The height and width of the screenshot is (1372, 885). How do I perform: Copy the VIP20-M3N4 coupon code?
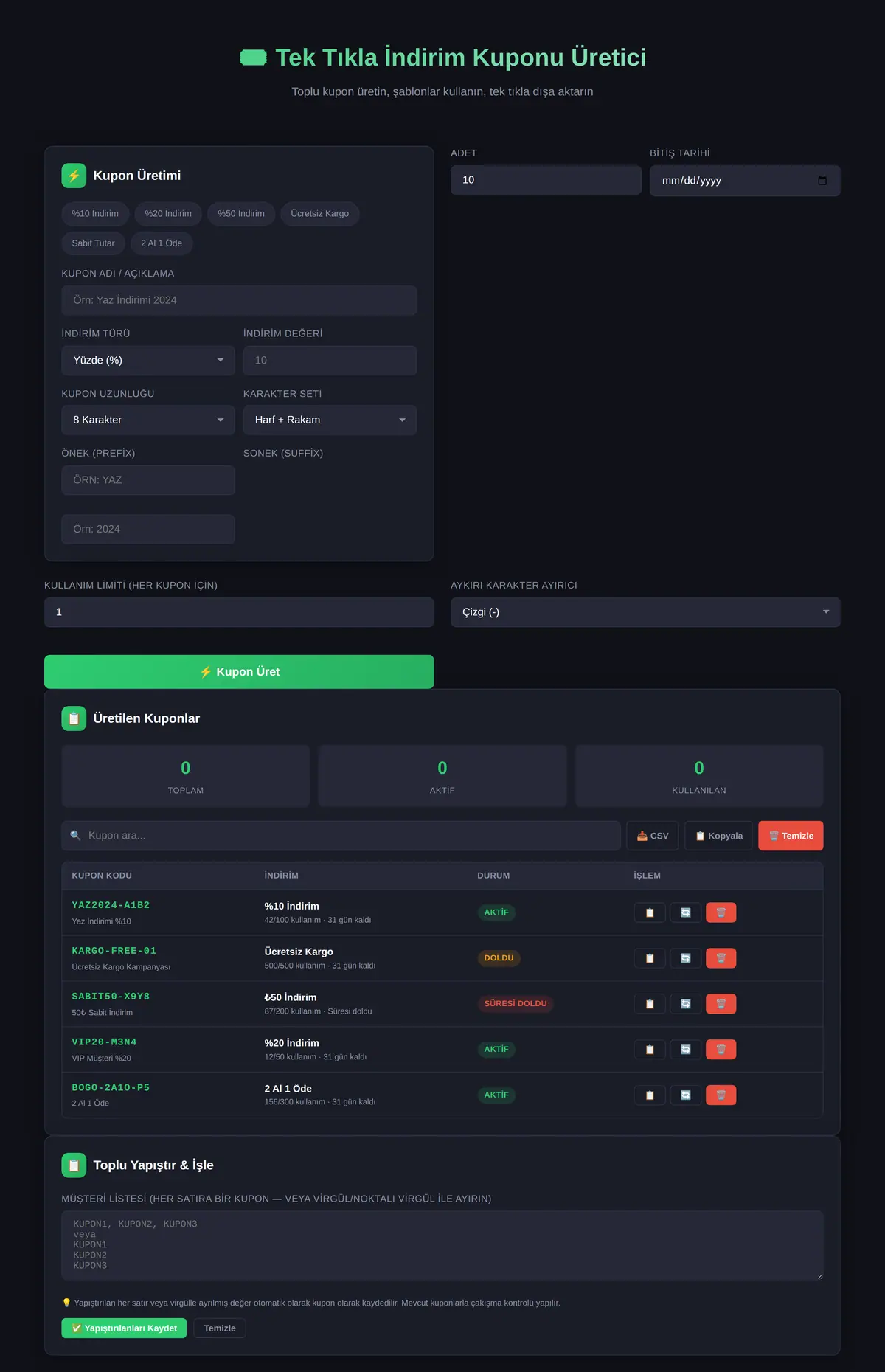point(650,1050)
